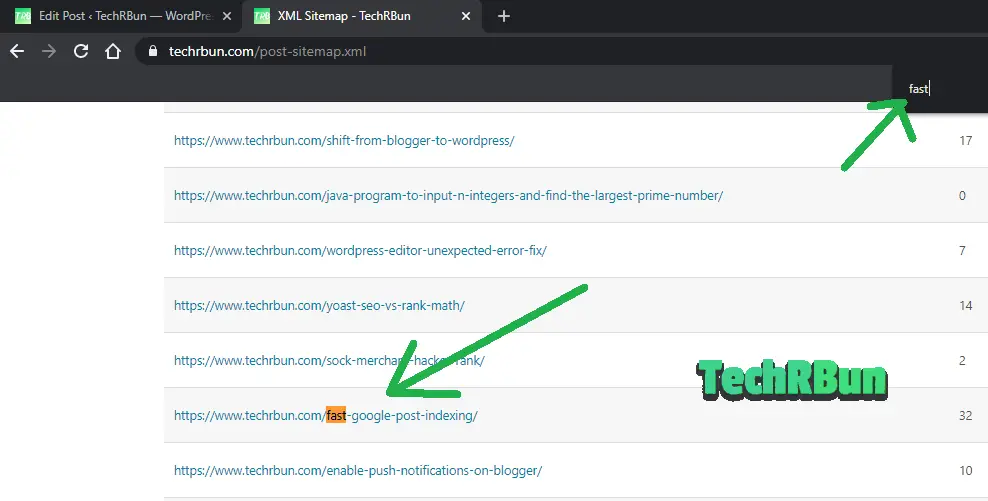Click the count 14 in yoast-seo row
988x501 pixels.
pos(965,306)
